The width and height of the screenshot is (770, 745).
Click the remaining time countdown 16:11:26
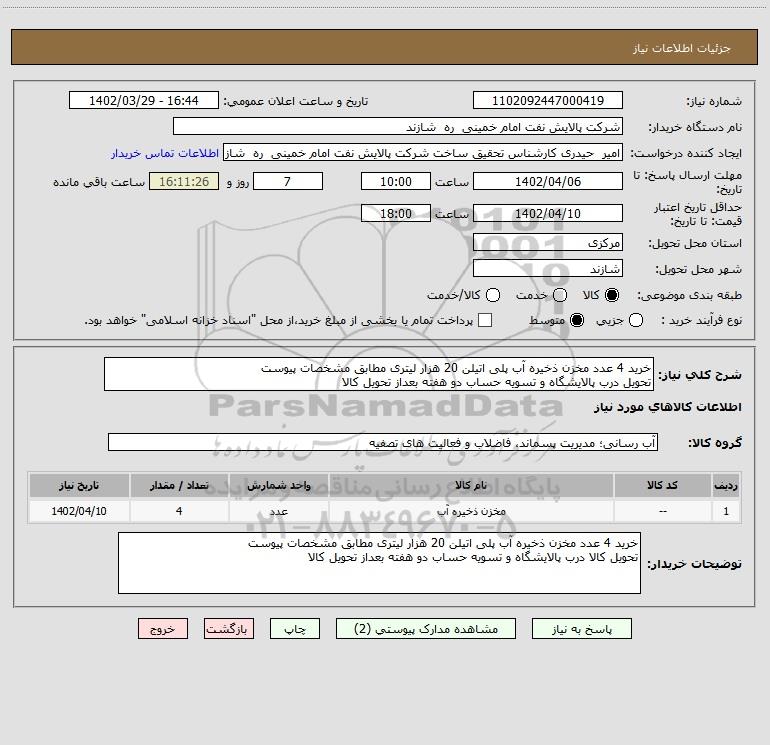point(184,181)
